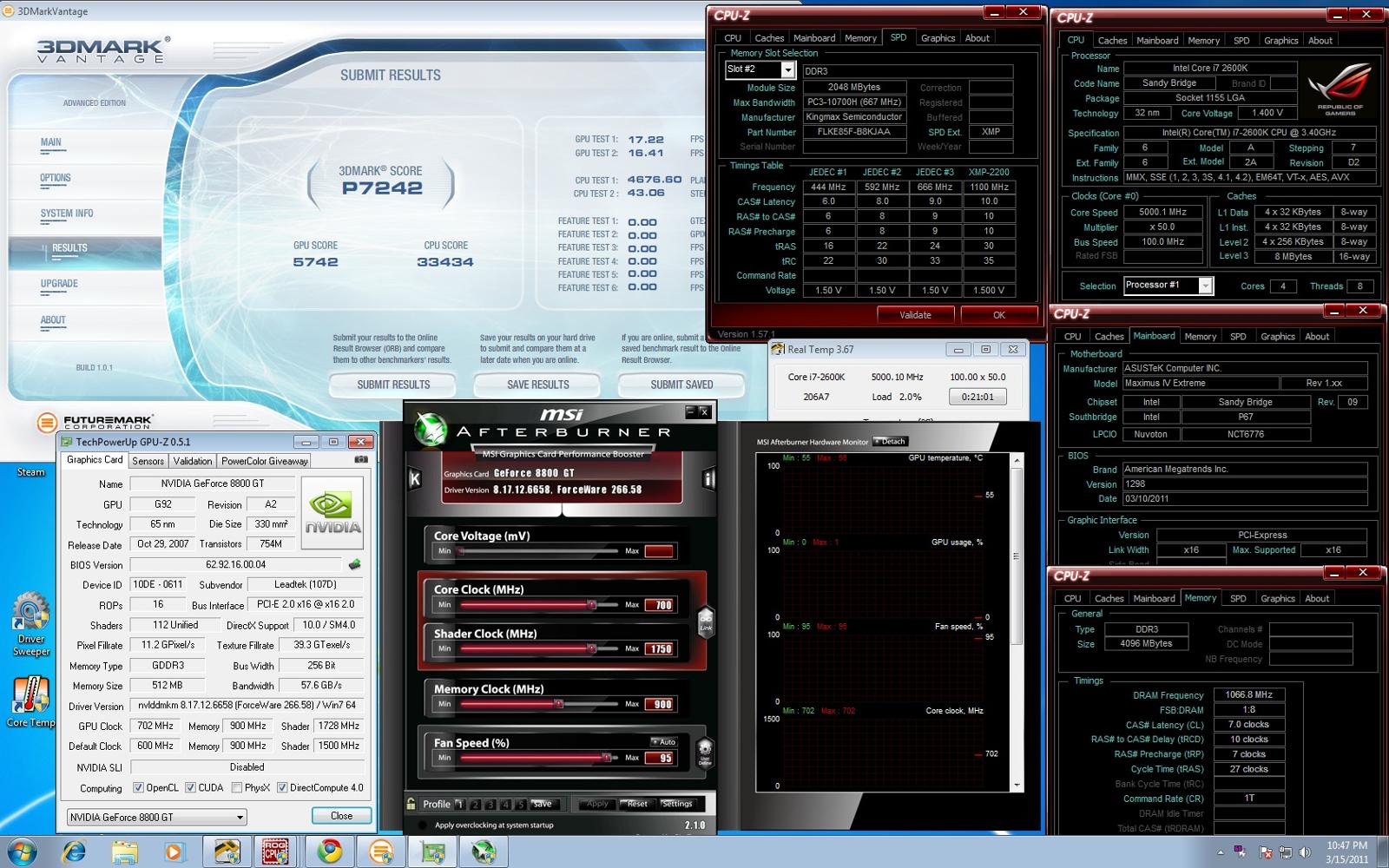Click the clock Link icon in Afterburner
This screenshot has height=868, width=1389.
(706, 621)
